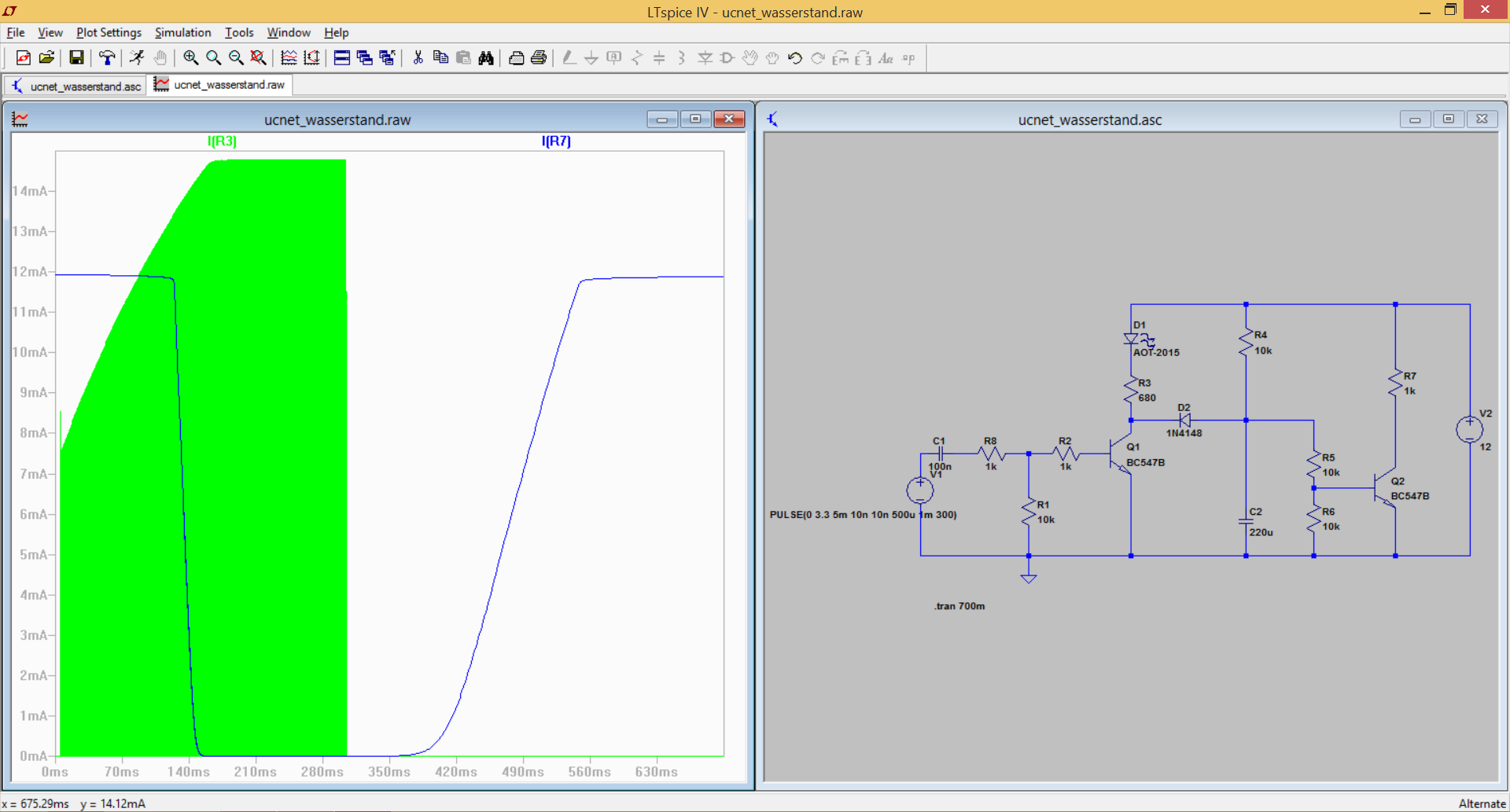Viewport: 1510px width, 812px height.
Task: Select the Inductor tool icon
Action: pos(682,57)
